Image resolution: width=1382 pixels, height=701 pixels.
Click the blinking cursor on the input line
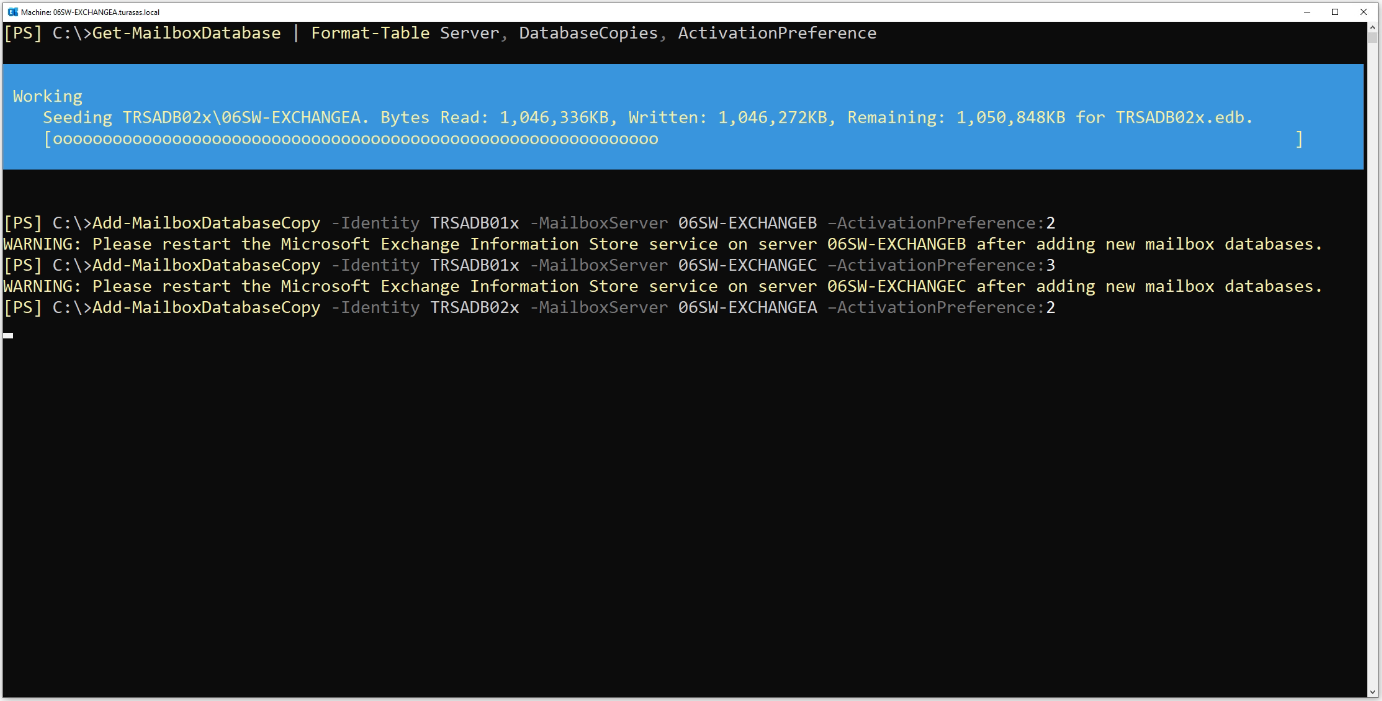[8, 335]
